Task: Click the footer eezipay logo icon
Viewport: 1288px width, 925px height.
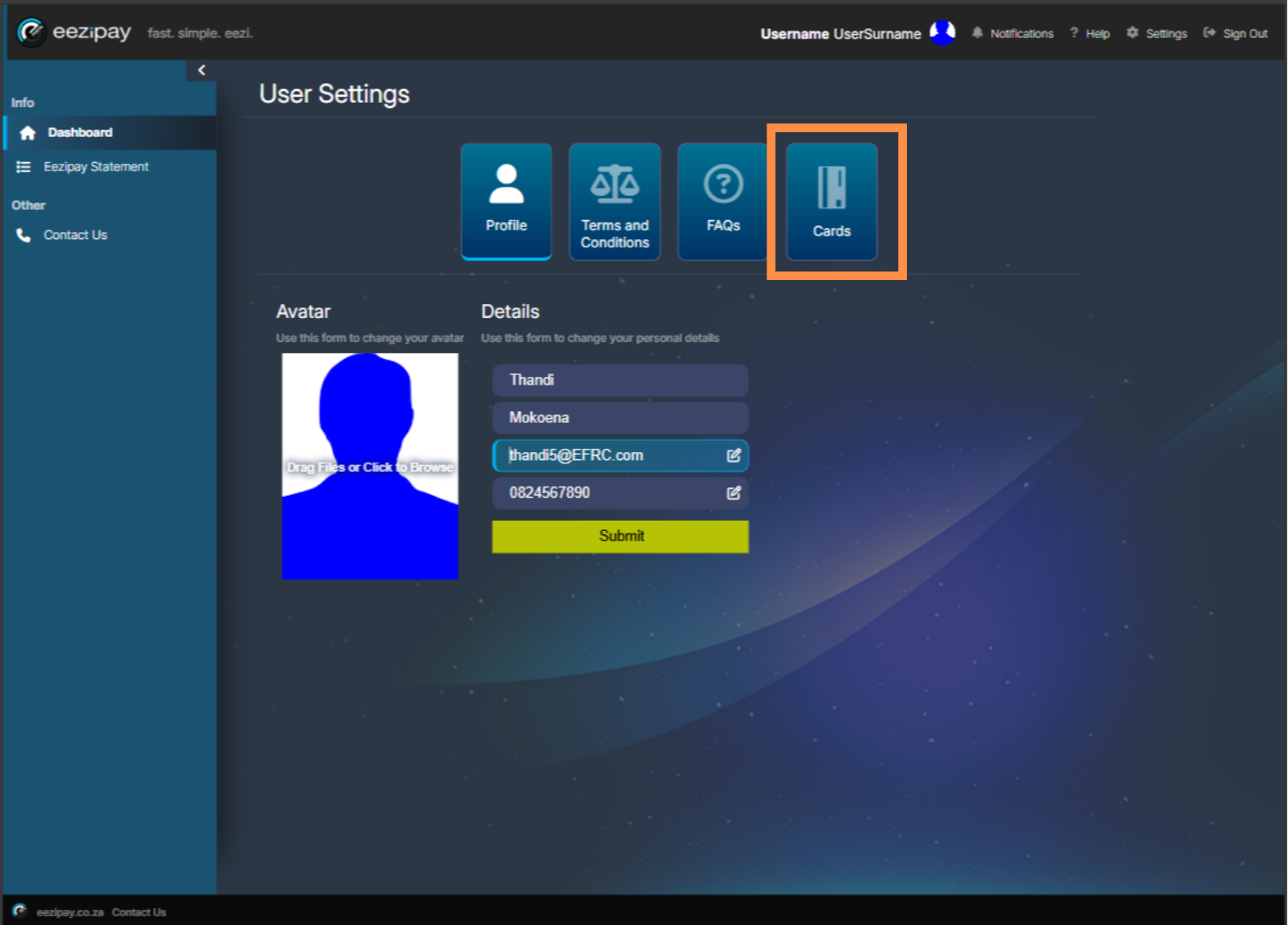Action: pyautogui.click(x=20, y=910)
